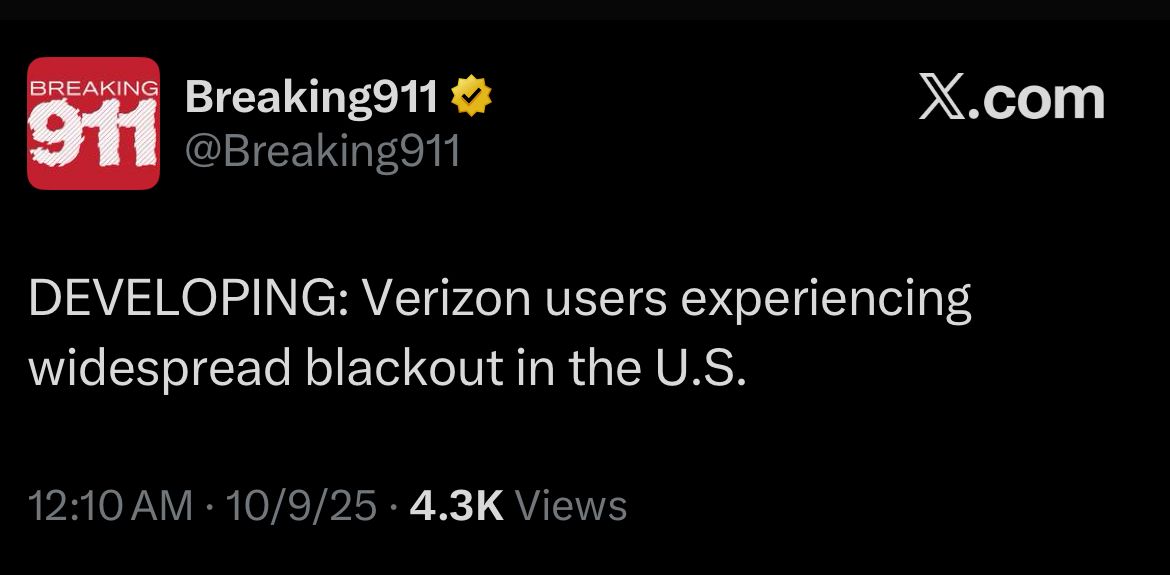
Task: Open the gray @Breaking911 handle
Action: point(323,151)
